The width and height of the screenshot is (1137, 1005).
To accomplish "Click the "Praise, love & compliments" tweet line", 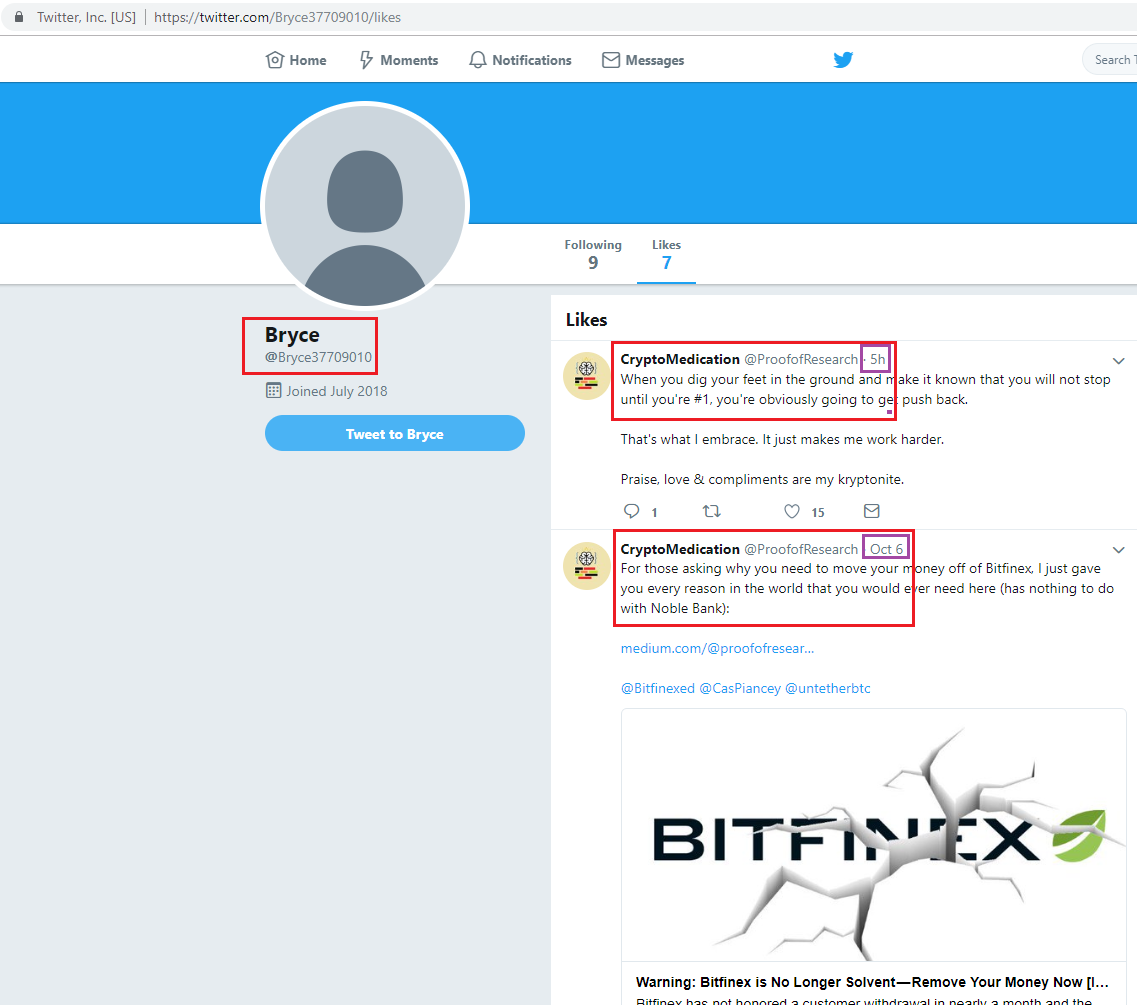I will click(762, 479).
